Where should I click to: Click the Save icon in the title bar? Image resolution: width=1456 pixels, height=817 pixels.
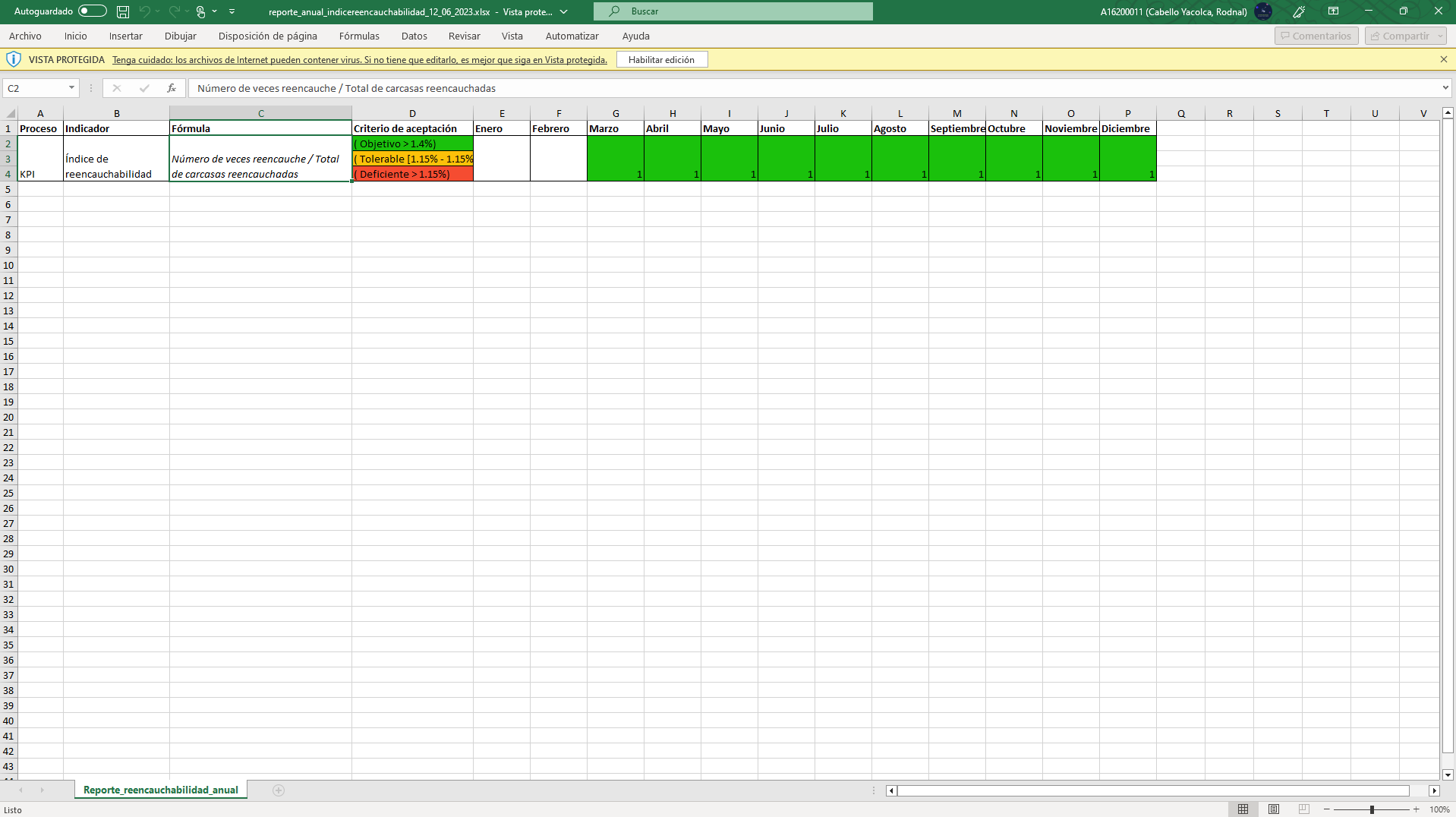point(123,11)
